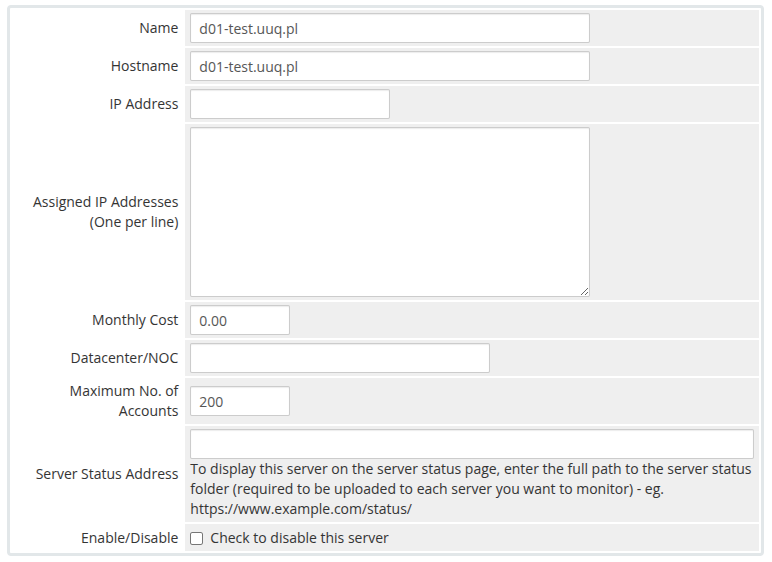This screenshot has height=562, width=772.
Task: Tick the disable this server checkbox
Action: pos(197,538)
